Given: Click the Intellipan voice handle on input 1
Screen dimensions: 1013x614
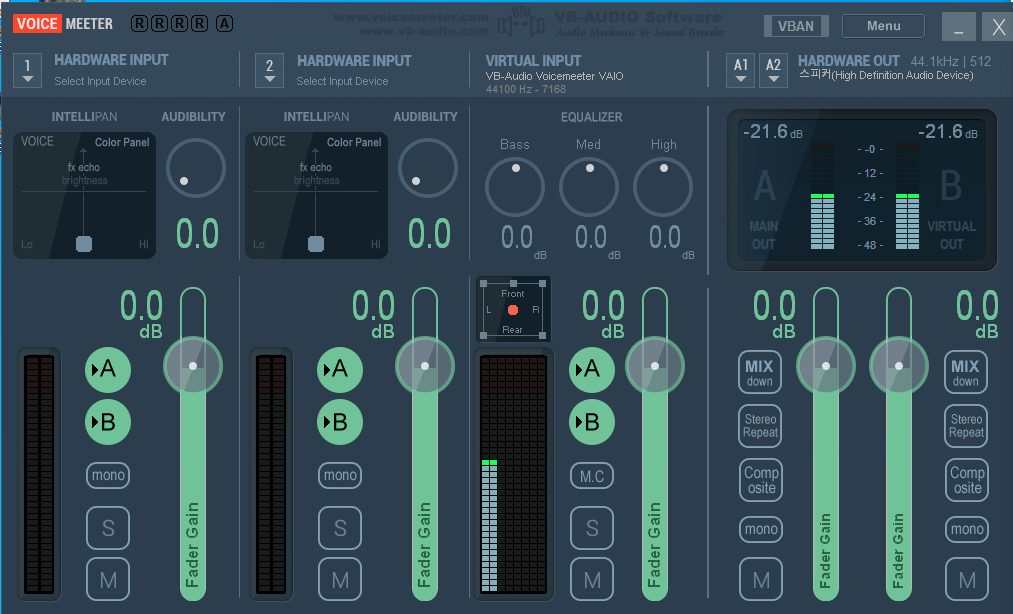Looking at the screenshot, I should (84, 244).
